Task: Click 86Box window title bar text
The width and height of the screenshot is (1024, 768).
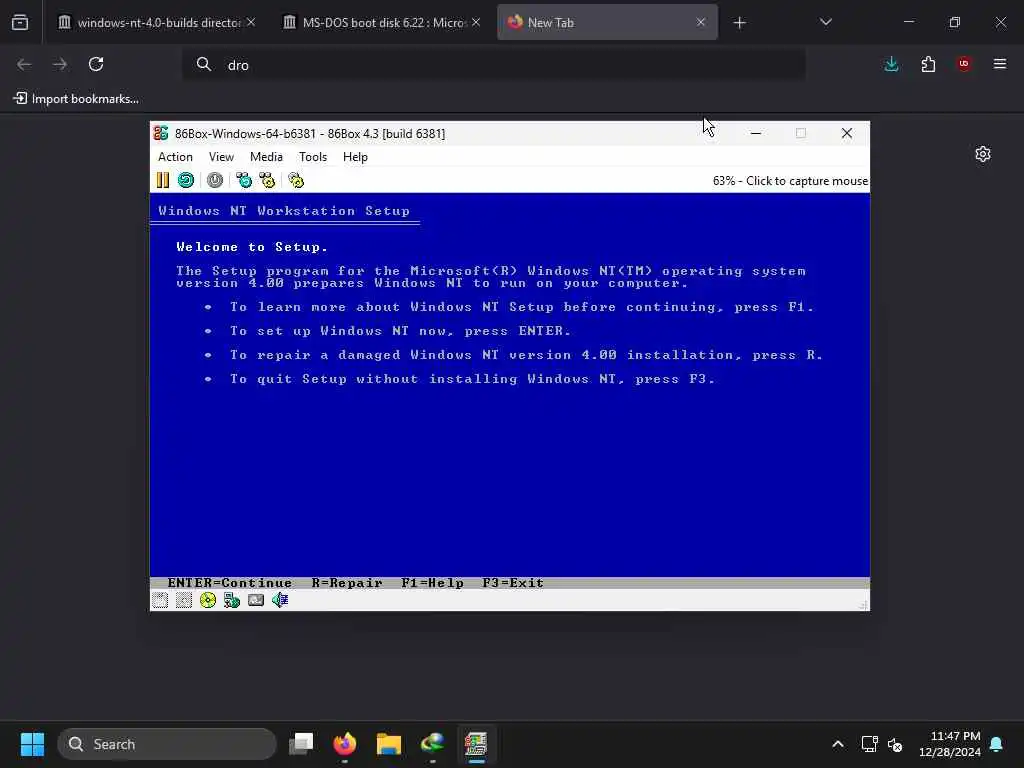Action: (310, 133)
